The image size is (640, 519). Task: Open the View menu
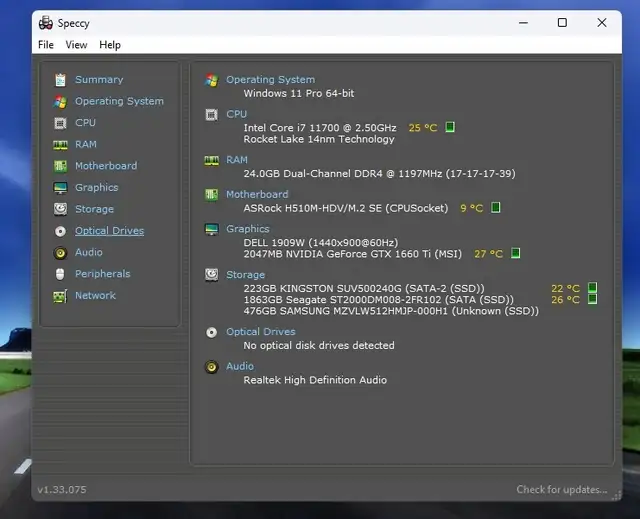click(x=76, y=44)
